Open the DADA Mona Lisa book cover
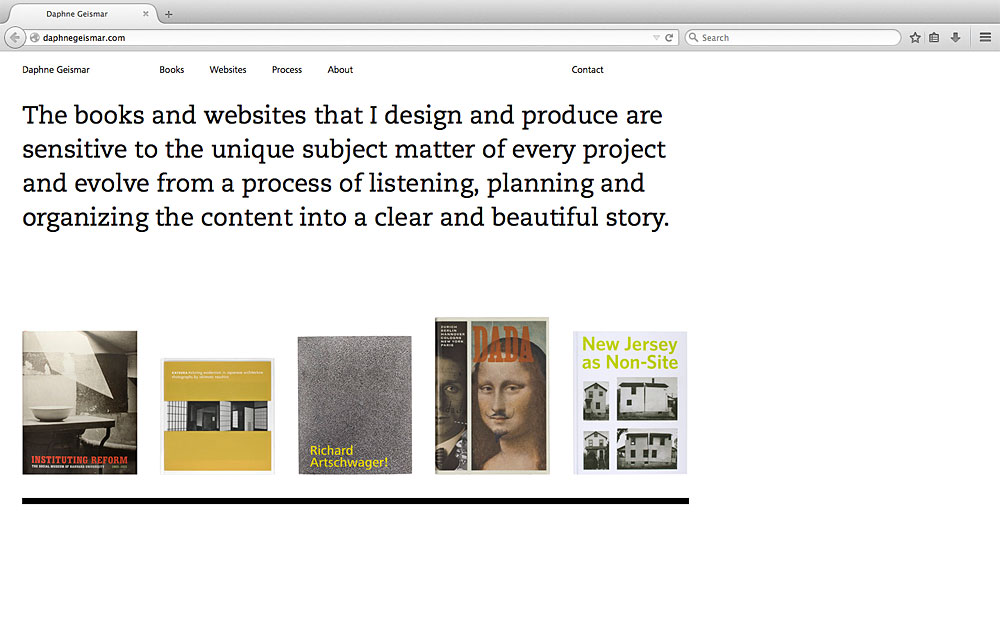Viewport: 1000px width, 623px height. pos(492,395)
